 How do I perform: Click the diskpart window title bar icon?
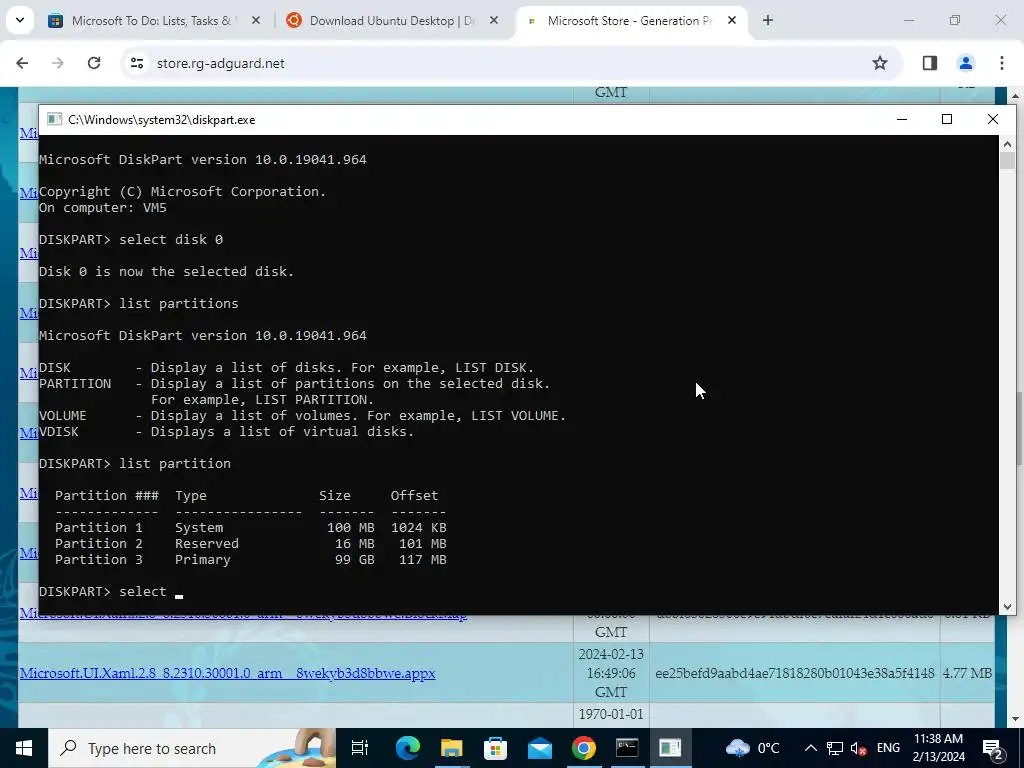(x=54, y=120)
